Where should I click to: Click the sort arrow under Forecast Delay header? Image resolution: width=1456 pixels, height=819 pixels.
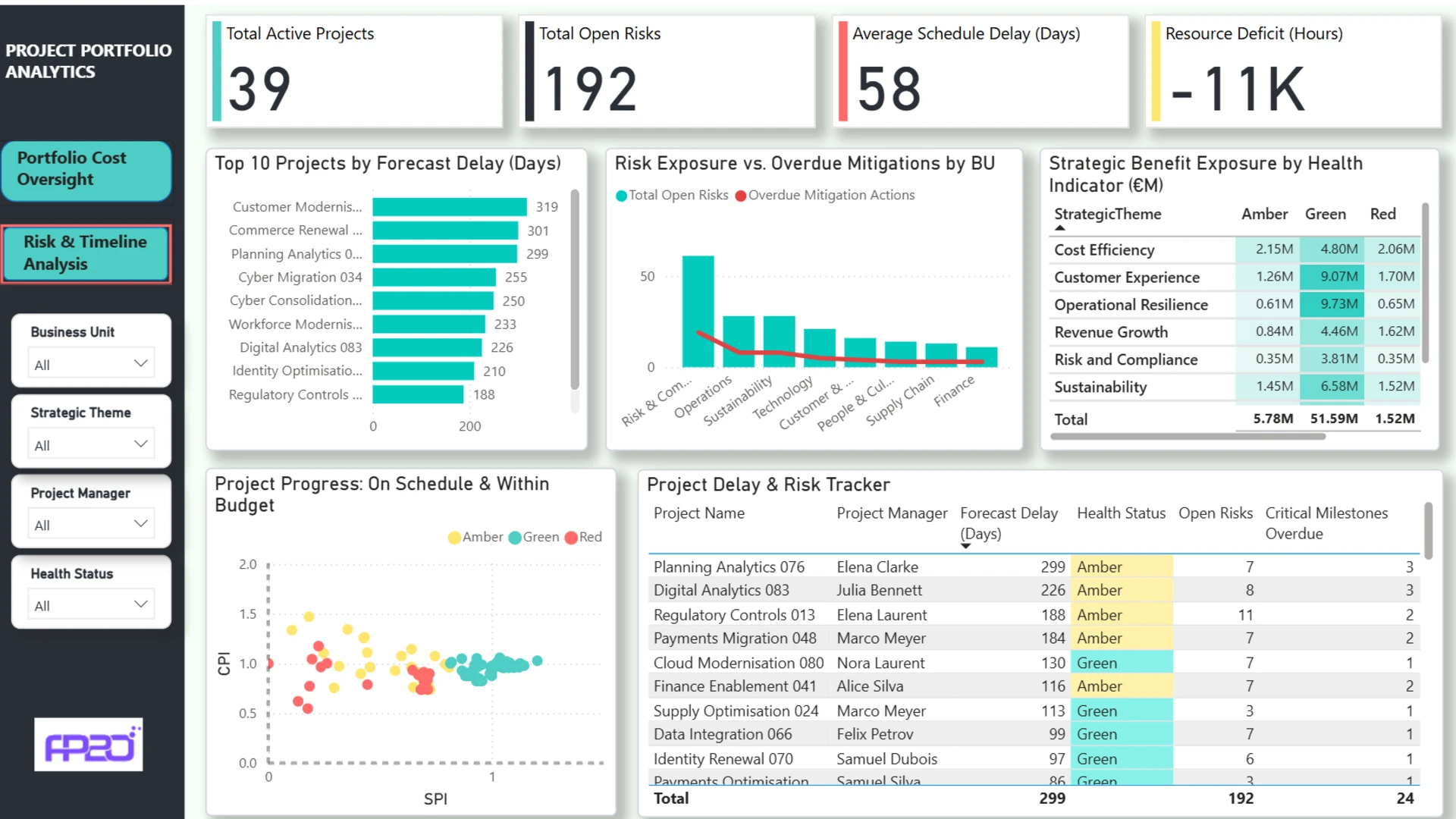click(x=965, y=546)
